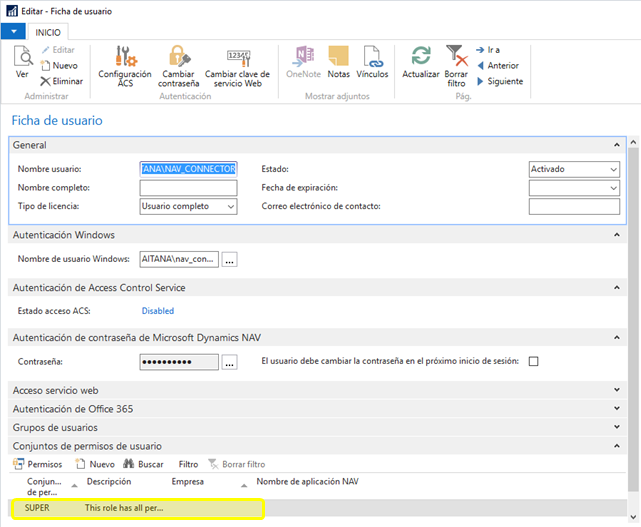Click the Nombre completo field
Image resolution: width=641 pixels, height=527 pixels.
point(188,188)
